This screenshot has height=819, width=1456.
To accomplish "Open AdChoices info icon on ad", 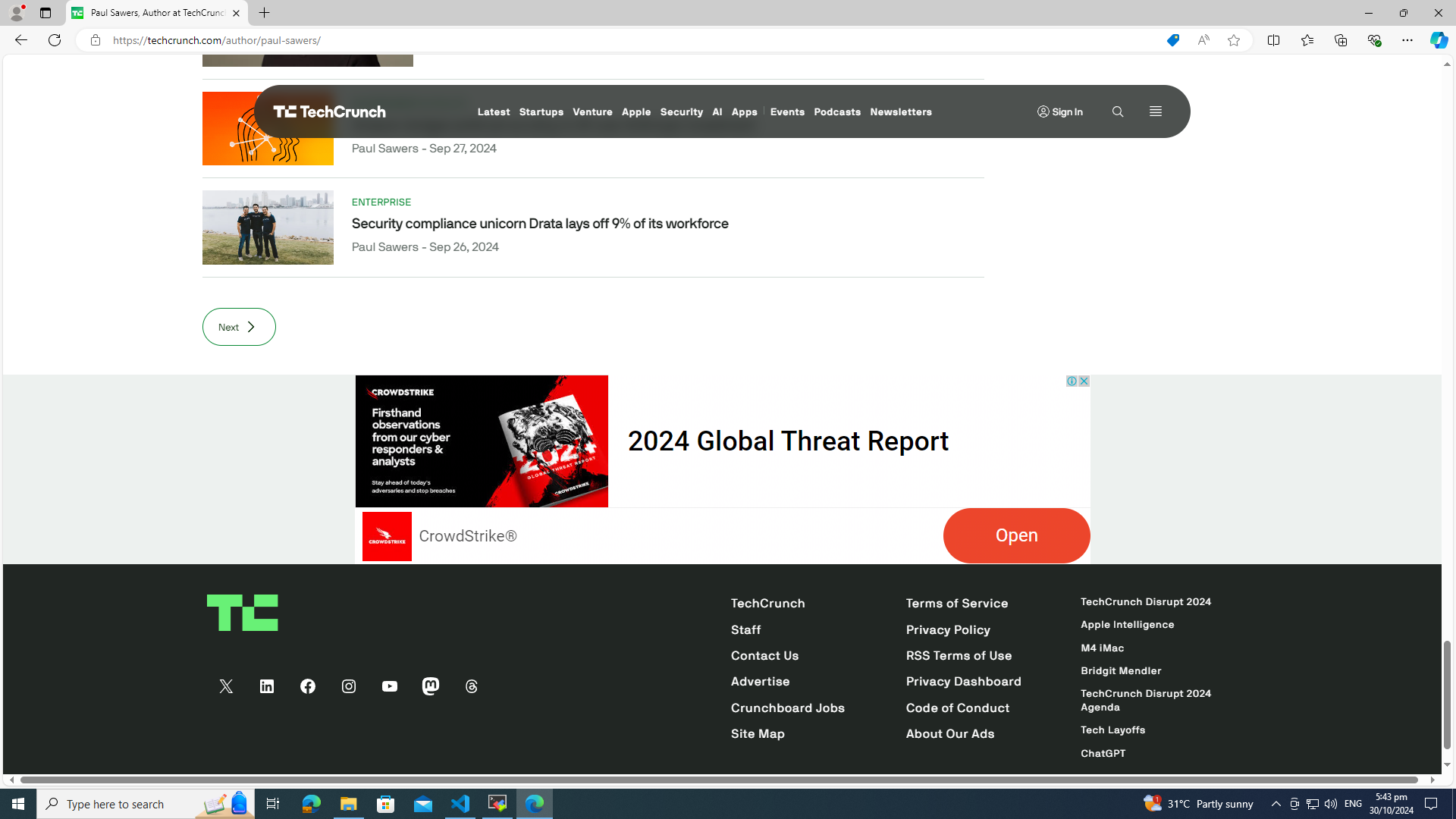I will (1072, 381).
